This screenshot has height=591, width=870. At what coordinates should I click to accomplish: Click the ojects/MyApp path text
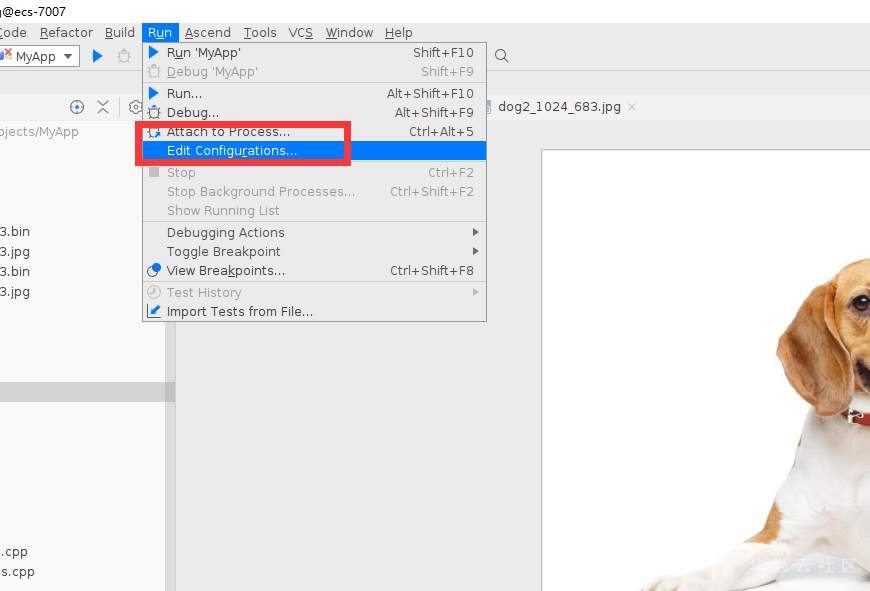pyautogui.click(x=39, y=132)
